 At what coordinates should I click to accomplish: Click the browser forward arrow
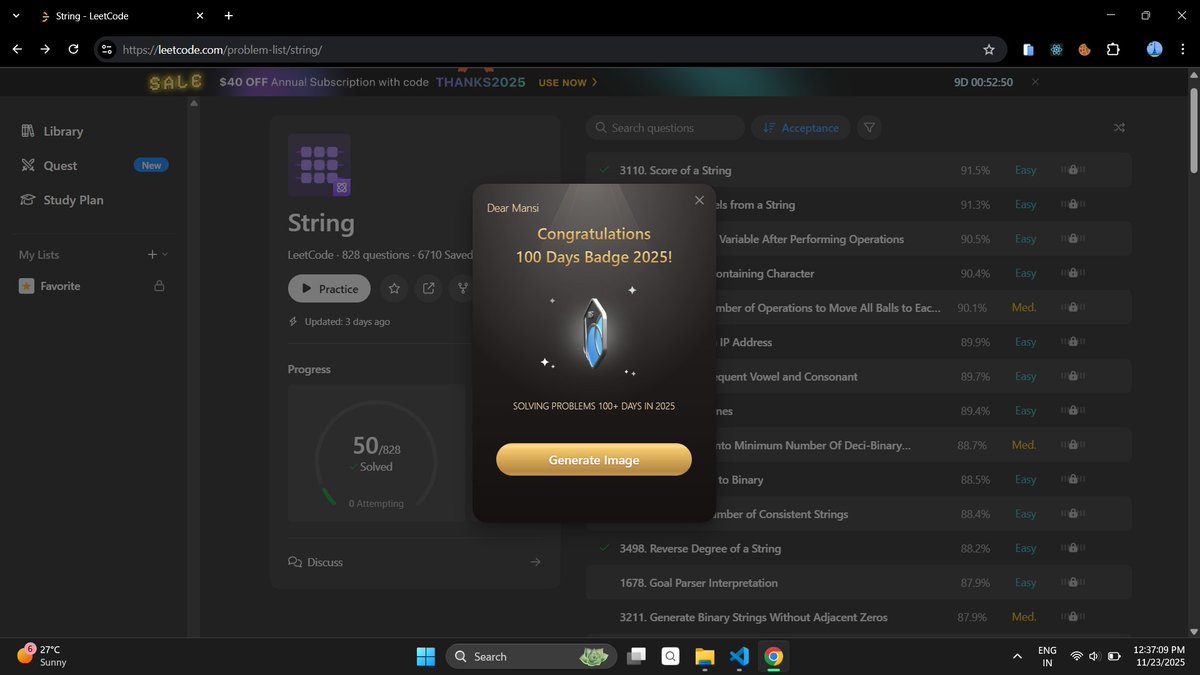45,49
